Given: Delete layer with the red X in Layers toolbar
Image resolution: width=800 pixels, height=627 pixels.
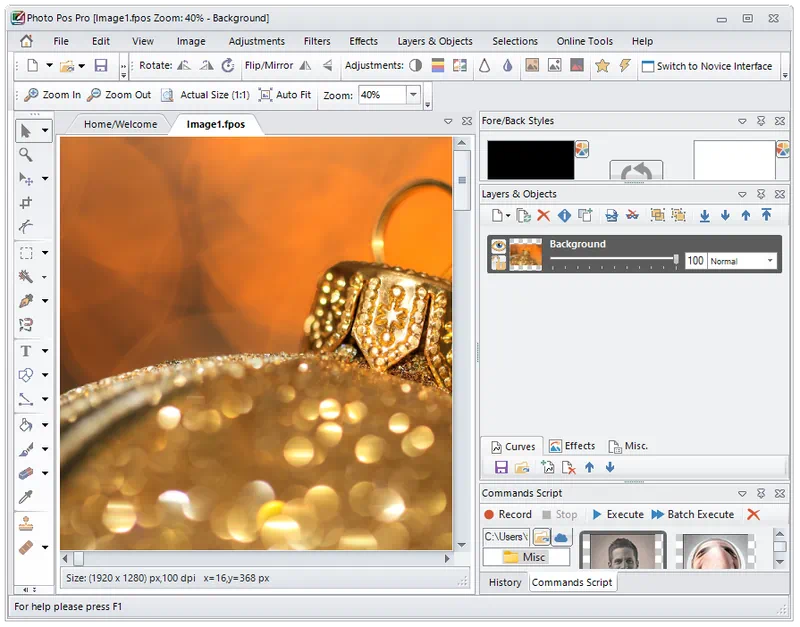Looking at the screenshot, I should pos(544,215).
